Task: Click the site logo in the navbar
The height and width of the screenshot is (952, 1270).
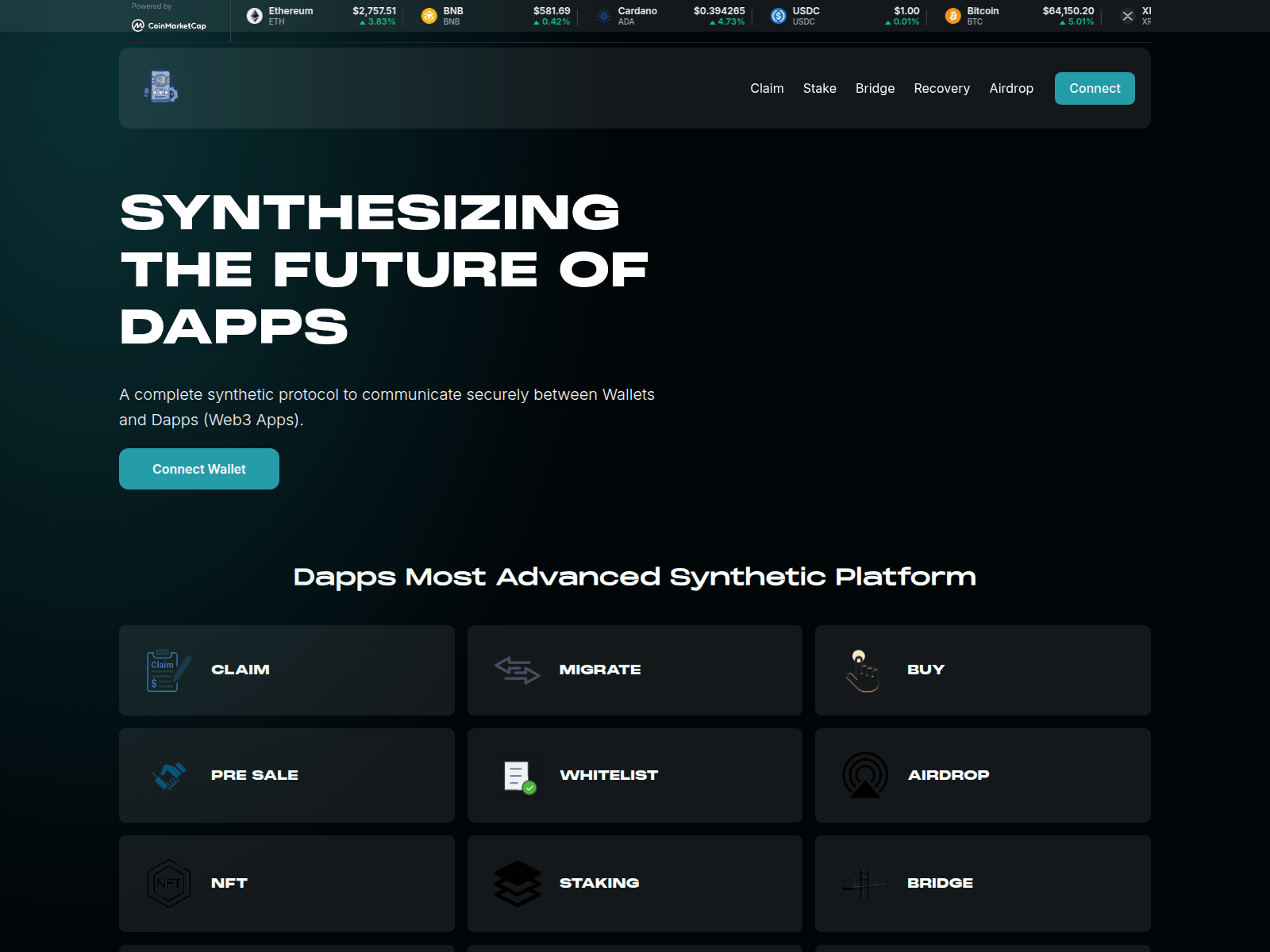Action: [x=161, y=88]
